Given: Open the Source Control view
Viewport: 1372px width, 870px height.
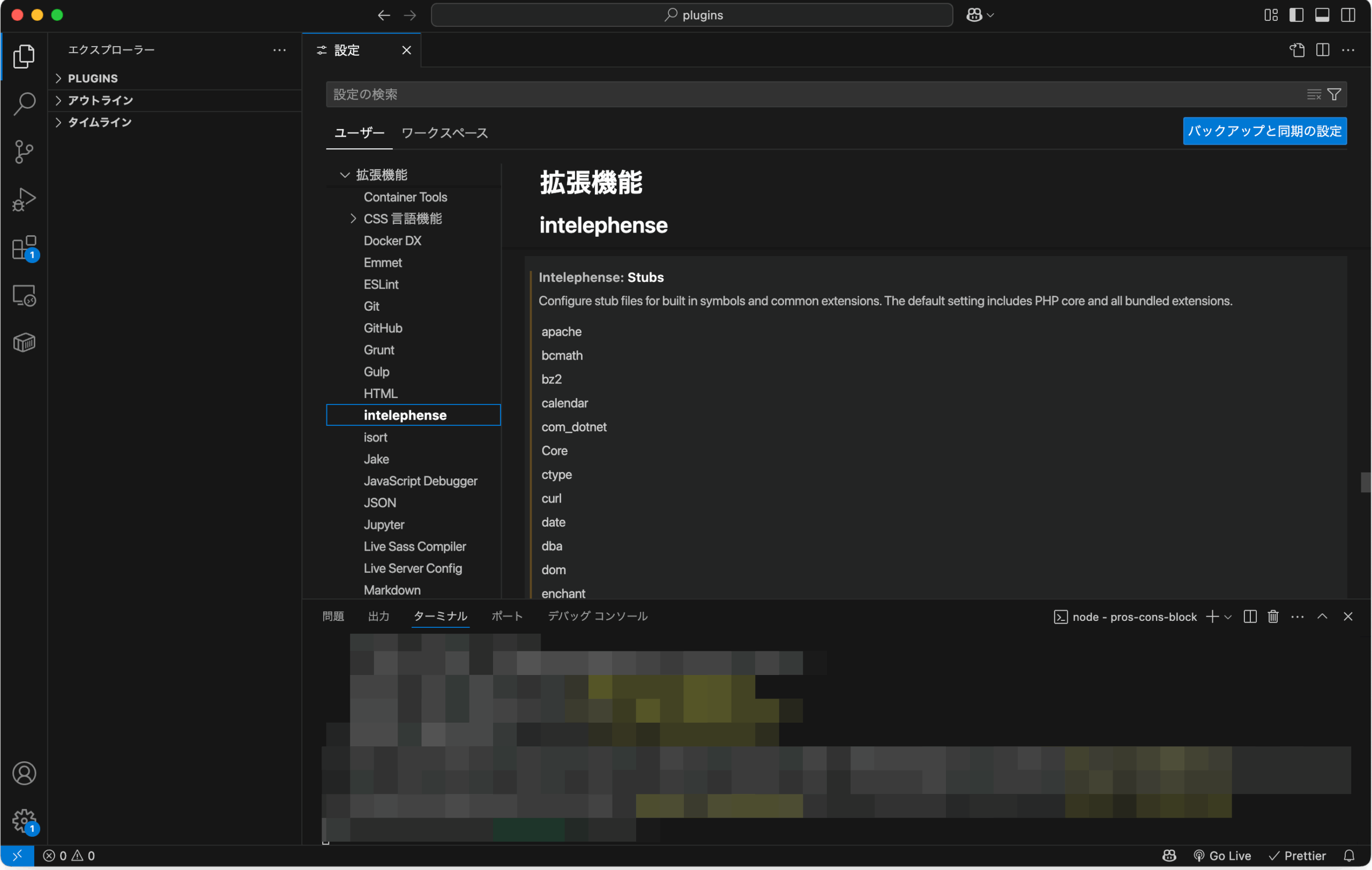Looking at the screenshot, I should (24, 152).
